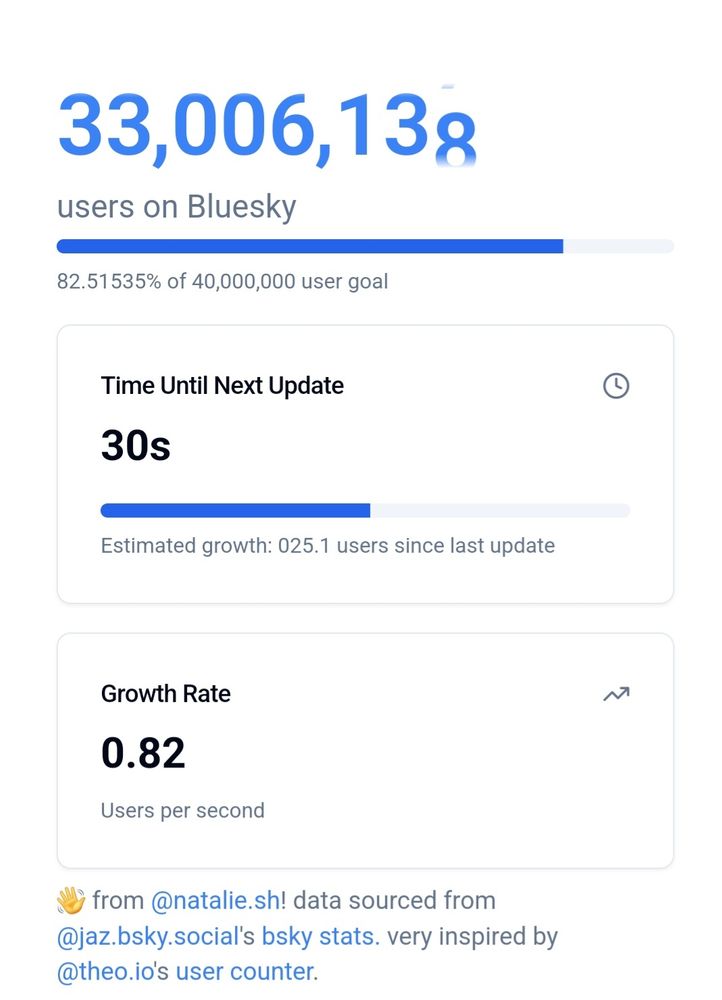Viewport: 722px width, 1000px height.
Task: Click the 0.82 growth rate value
Action: pyautogui.click(x=143, y=753)
